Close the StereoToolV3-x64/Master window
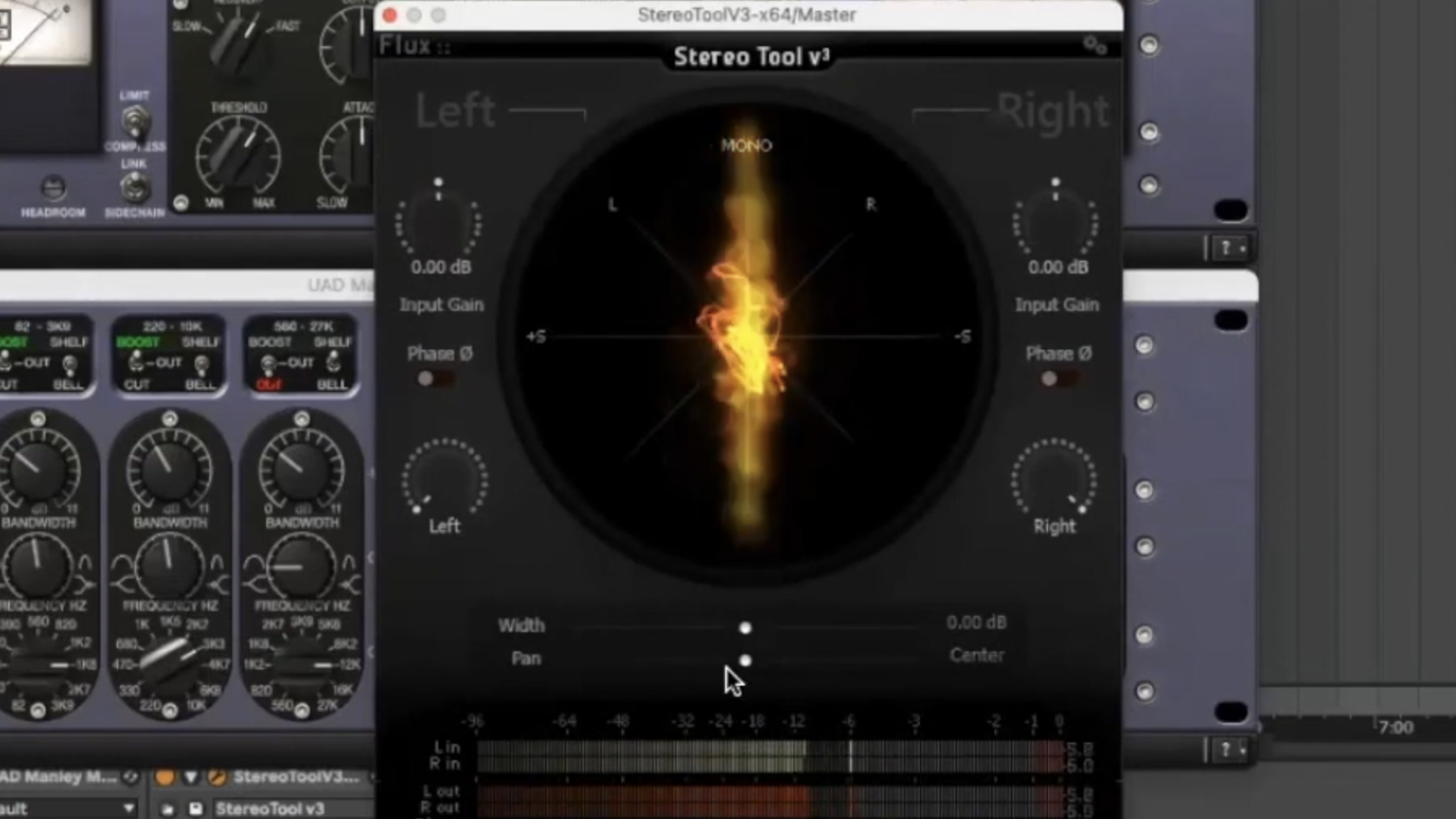This screenshot has width=1456, height=819. [x=391, y=15]
